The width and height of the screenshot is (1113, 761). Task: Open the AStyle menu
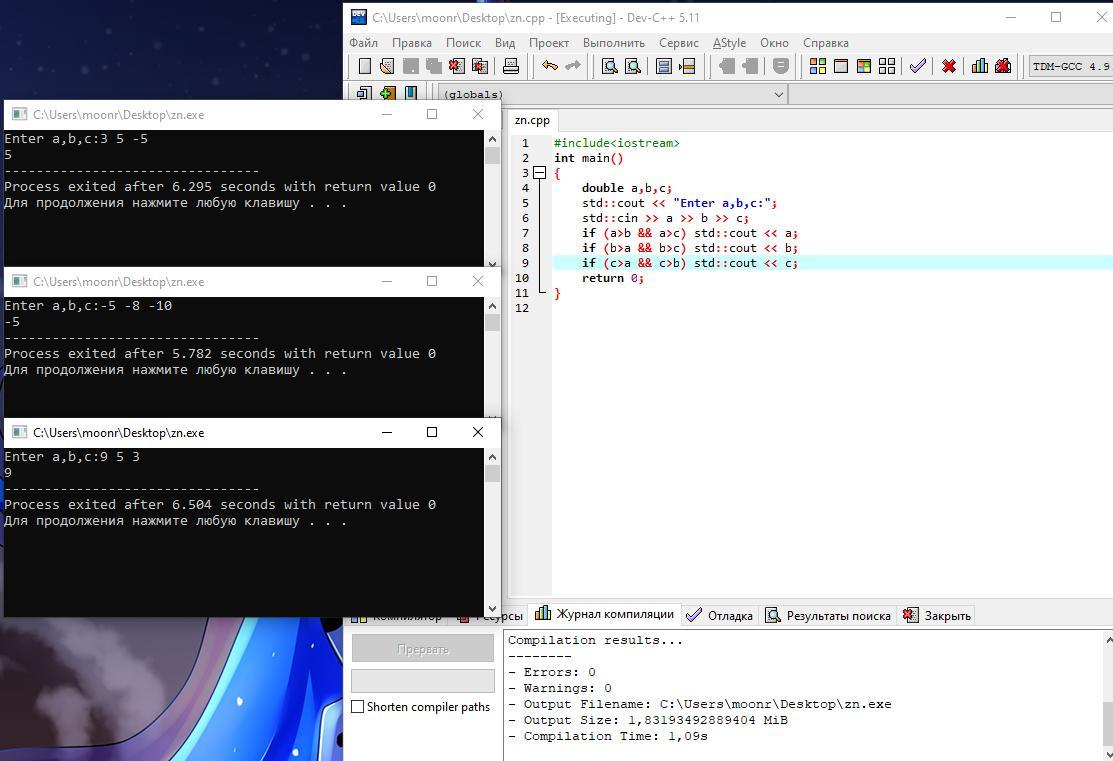click(729, 43)
